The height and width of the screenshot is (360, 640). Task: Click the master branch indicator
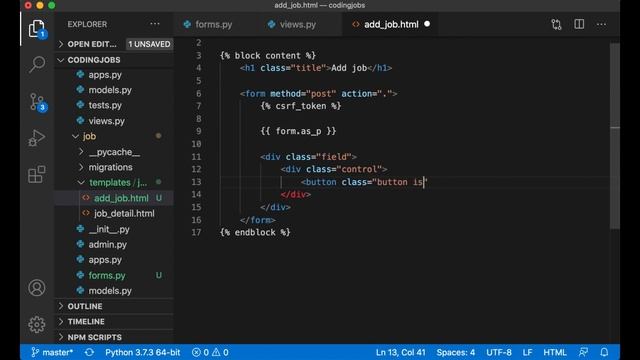pos(52,352)
